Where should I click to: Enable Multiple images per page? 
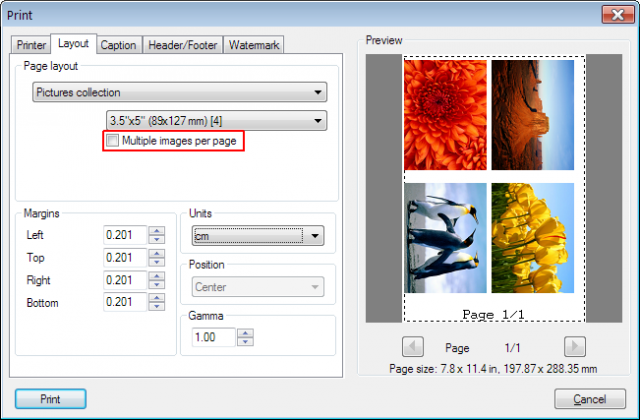(112, 141)
